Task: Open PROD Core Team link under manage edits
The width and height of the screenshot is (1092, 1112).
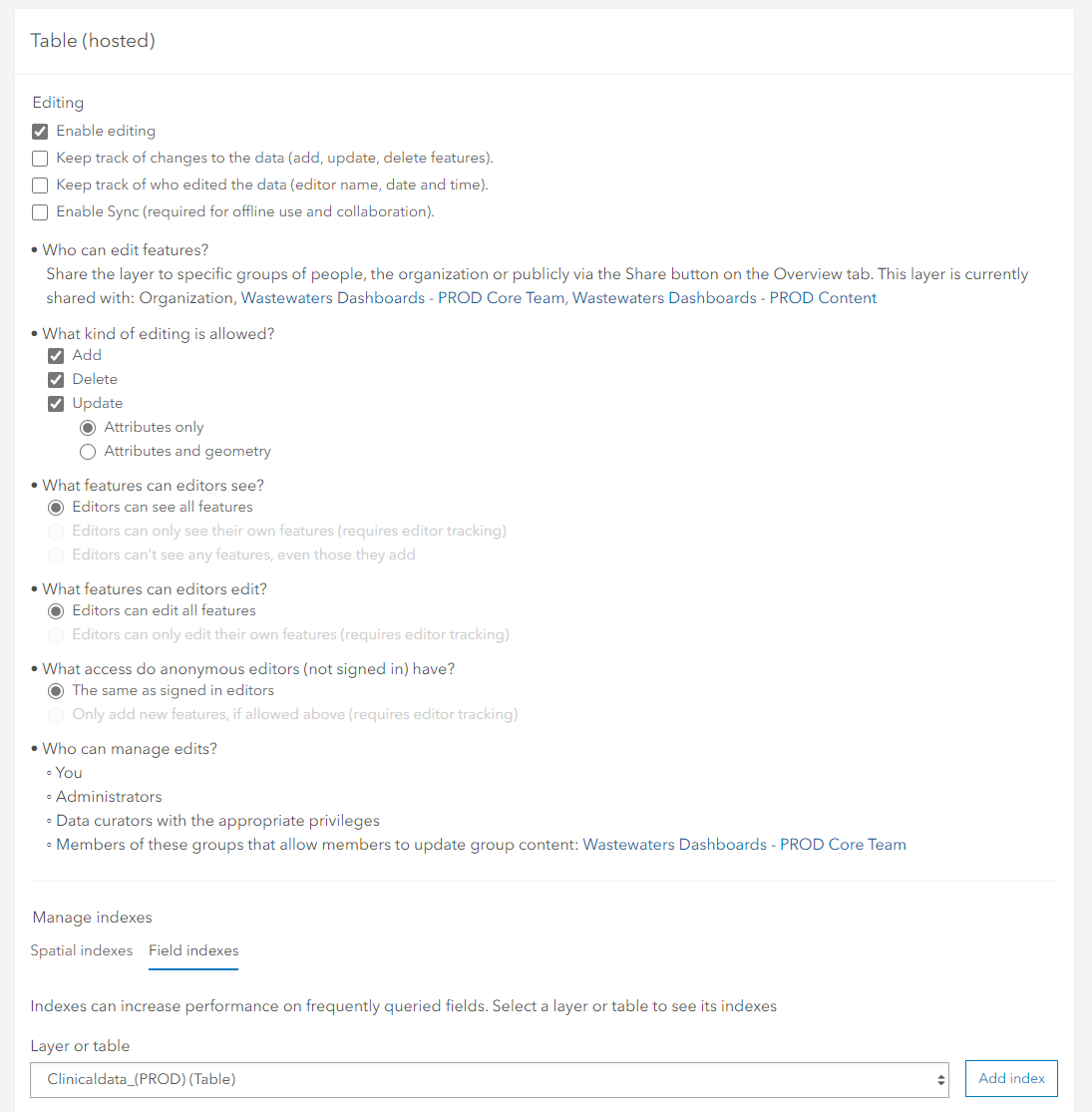Action: (x=744, y=845)
